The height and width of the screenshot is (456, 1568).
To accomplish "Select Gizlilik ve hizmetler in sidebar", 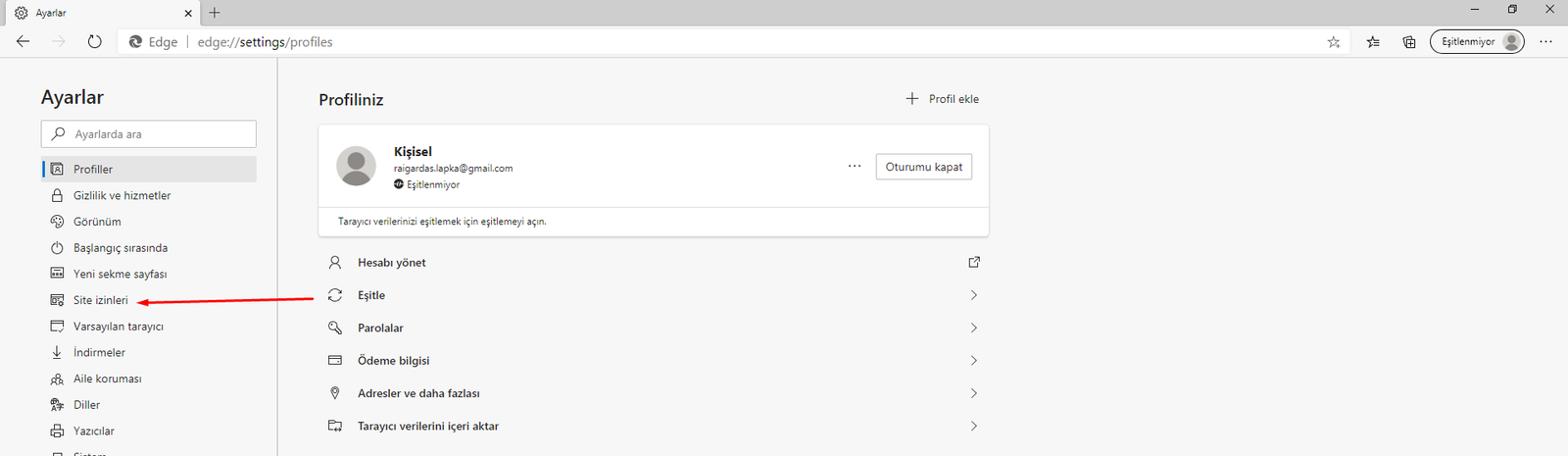I will (122, 195).
